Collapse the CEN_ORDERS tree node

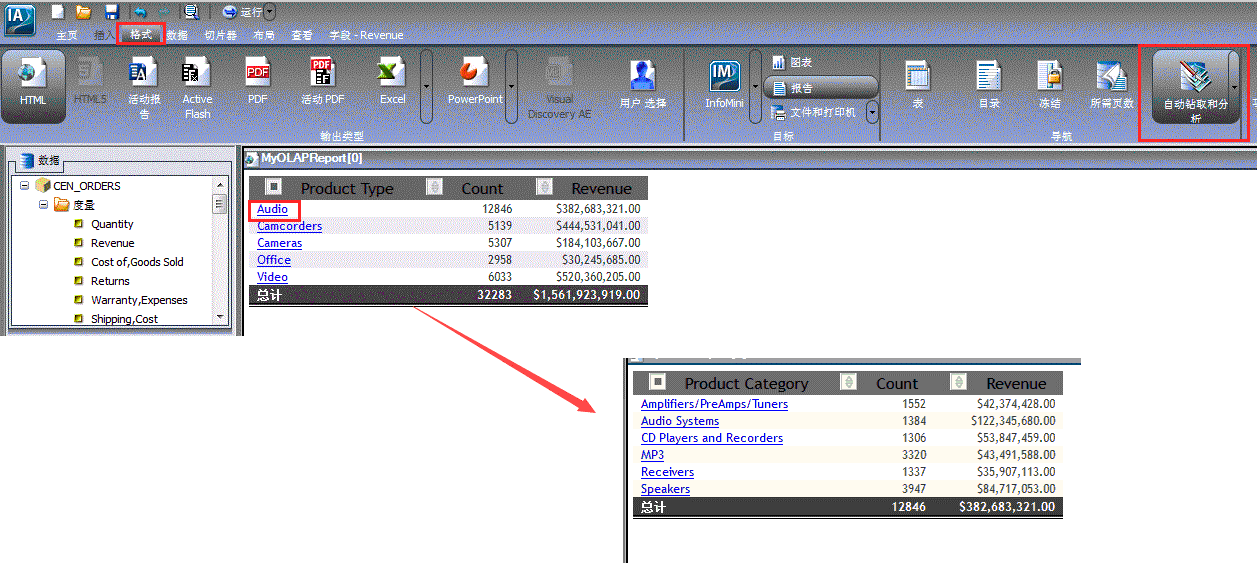(x=24, y=186)
